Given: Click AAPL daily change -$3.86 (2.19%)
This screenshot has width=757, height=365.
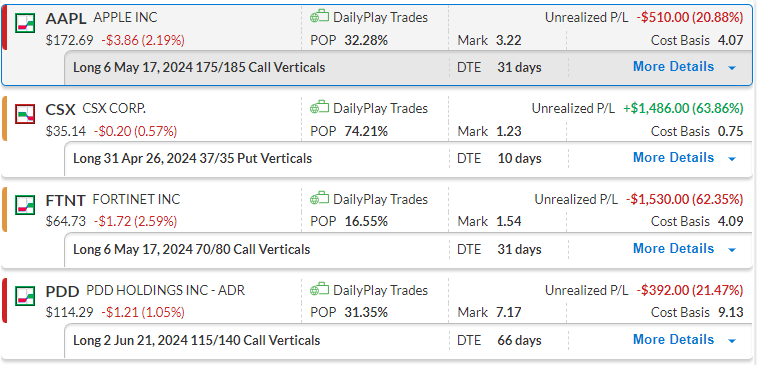Looking at the screenshot, I should (143, 40).
